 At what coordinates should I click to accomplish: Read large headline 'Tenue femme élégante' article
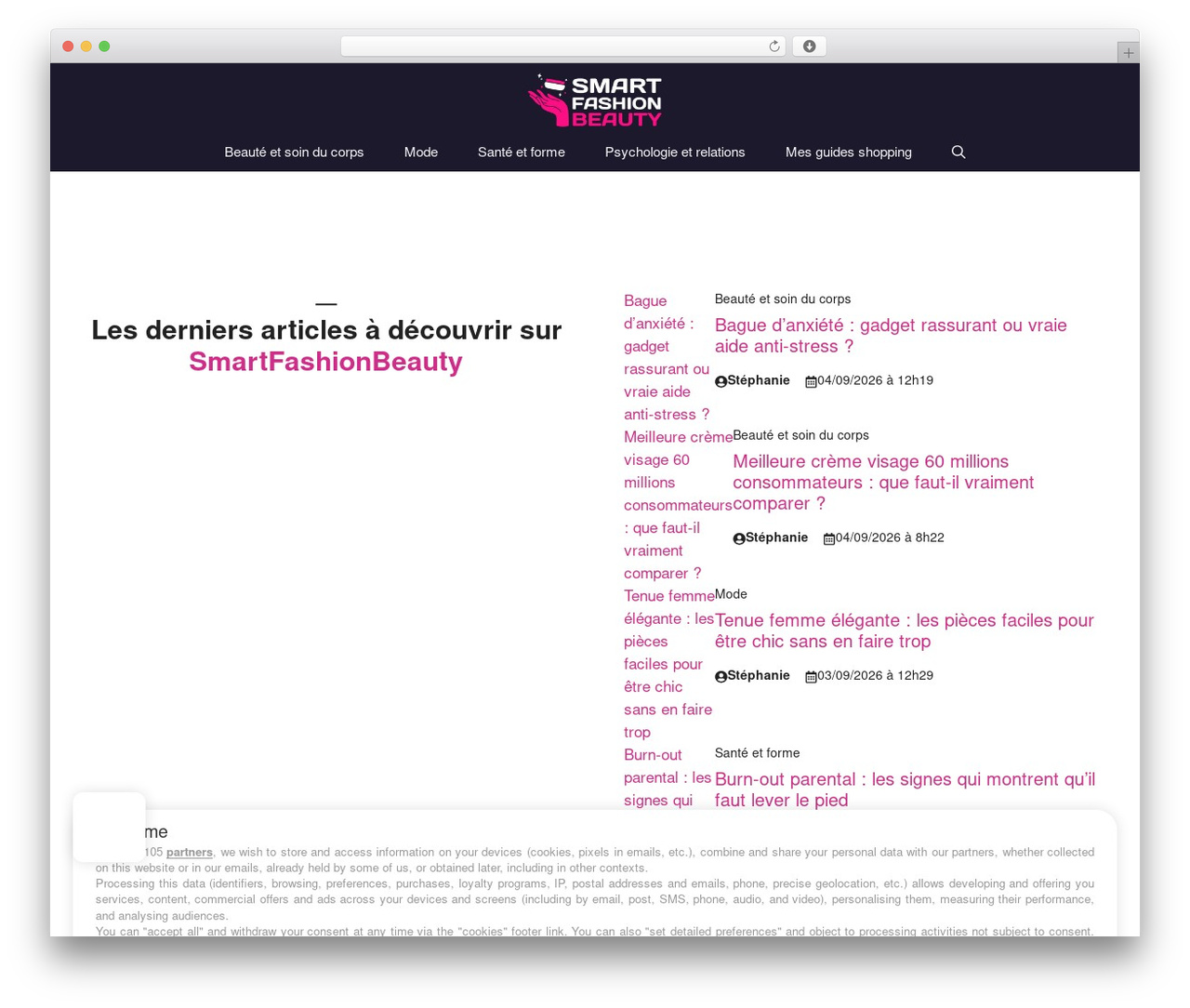(x=905, y=630)
